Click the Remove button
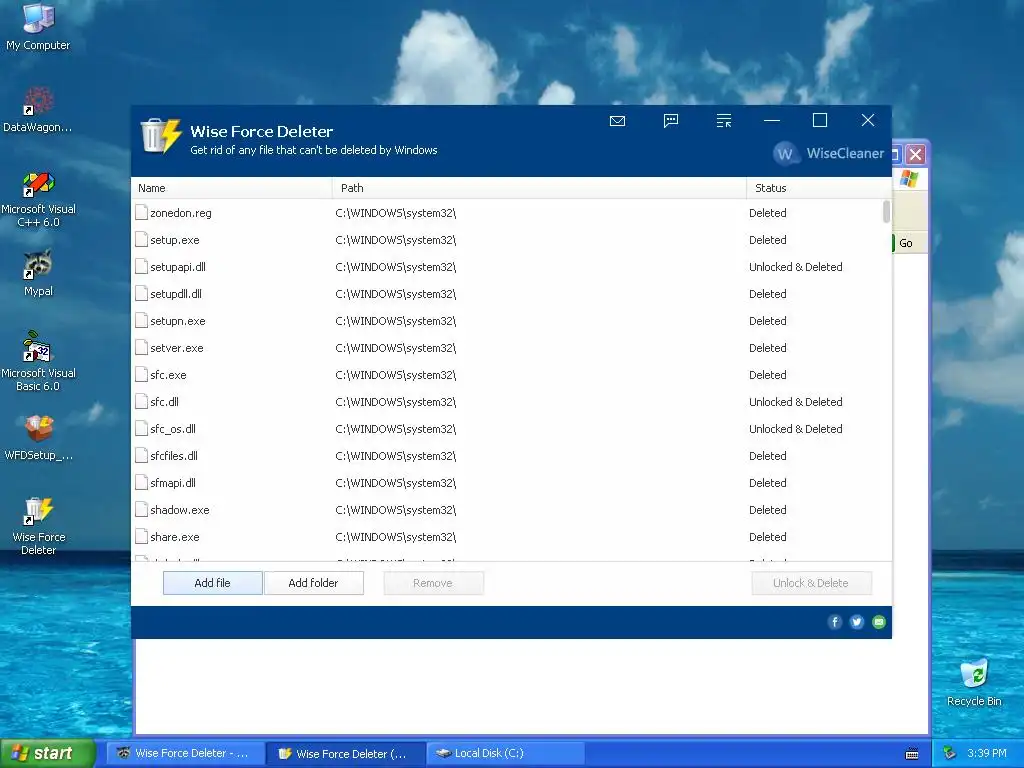1024x768 pixels. [433, 583]
